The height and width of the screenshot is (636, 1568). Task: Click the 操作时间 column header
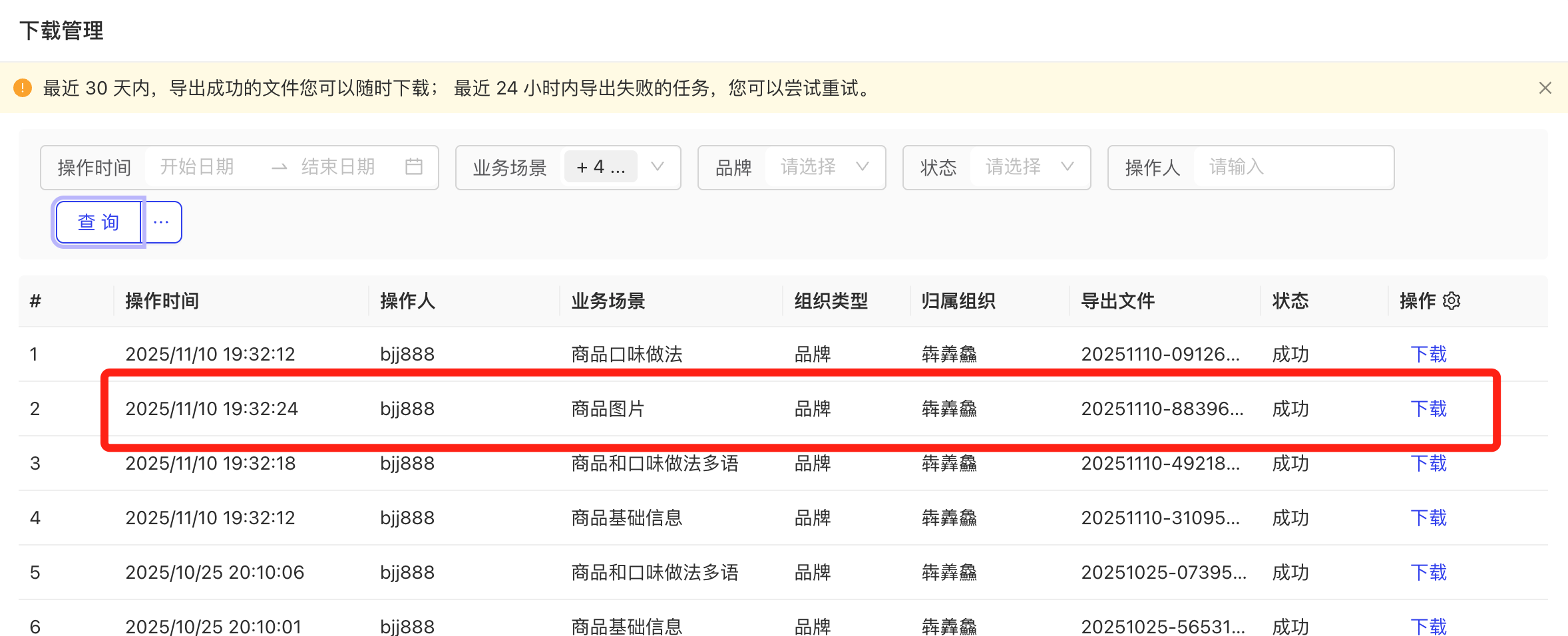click(162, 301)
